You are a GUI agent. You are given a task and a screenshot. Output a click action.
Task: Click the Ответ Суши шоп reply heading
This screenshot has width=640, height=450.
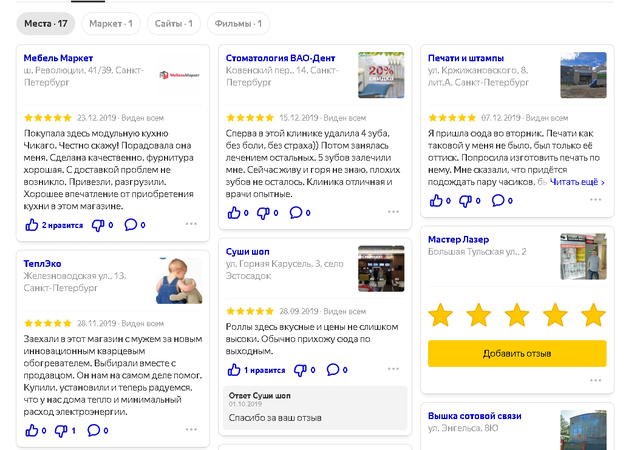(260, 395)
